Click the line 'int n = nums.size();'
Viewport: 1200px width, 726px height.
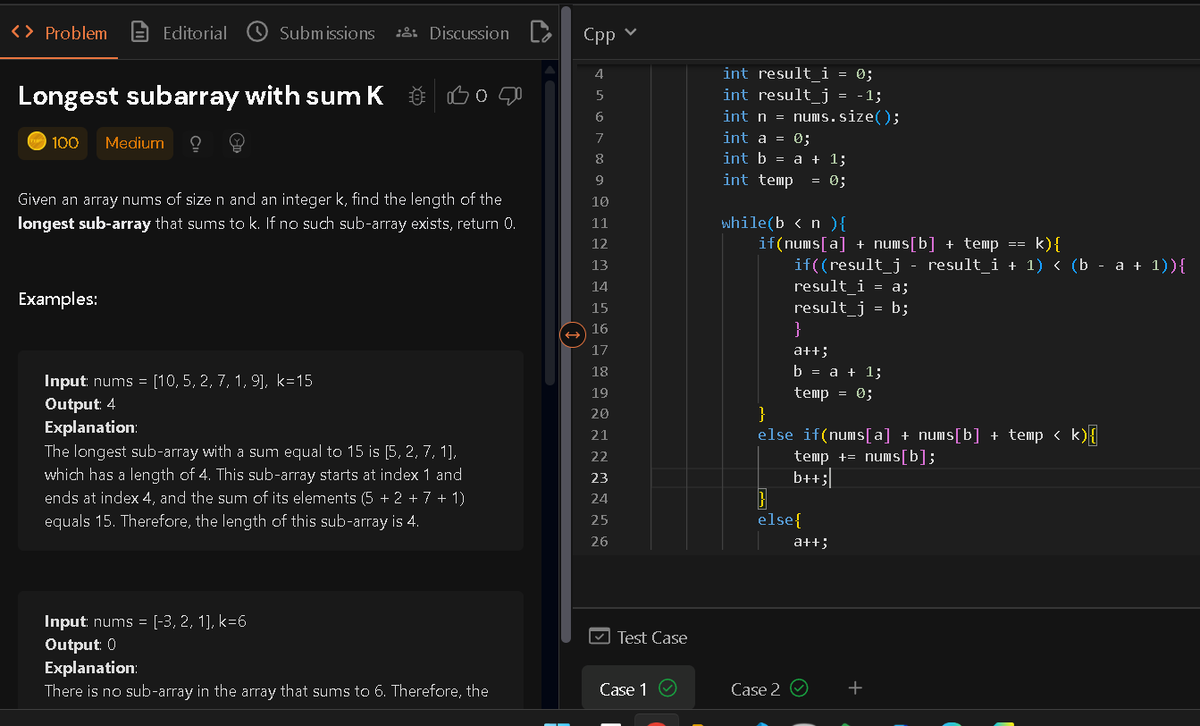(811, 116)
